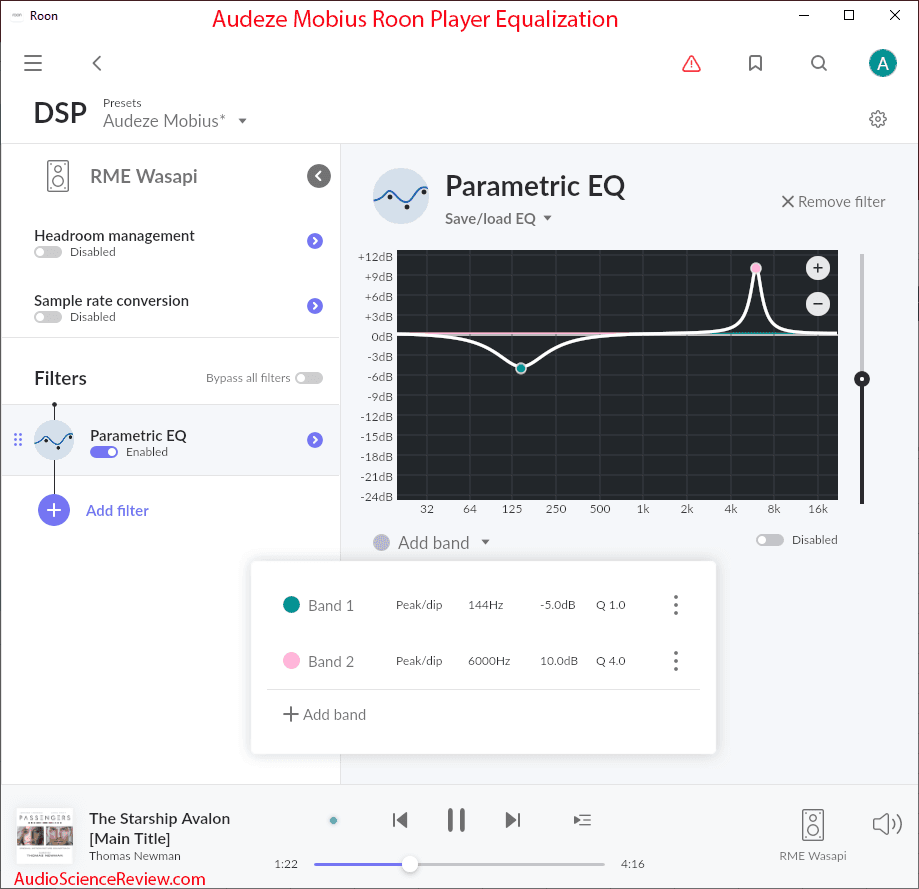Skip to the previous track
This screenshot has width=919, height=889.
pyautogui.click(x=400, y=820)
